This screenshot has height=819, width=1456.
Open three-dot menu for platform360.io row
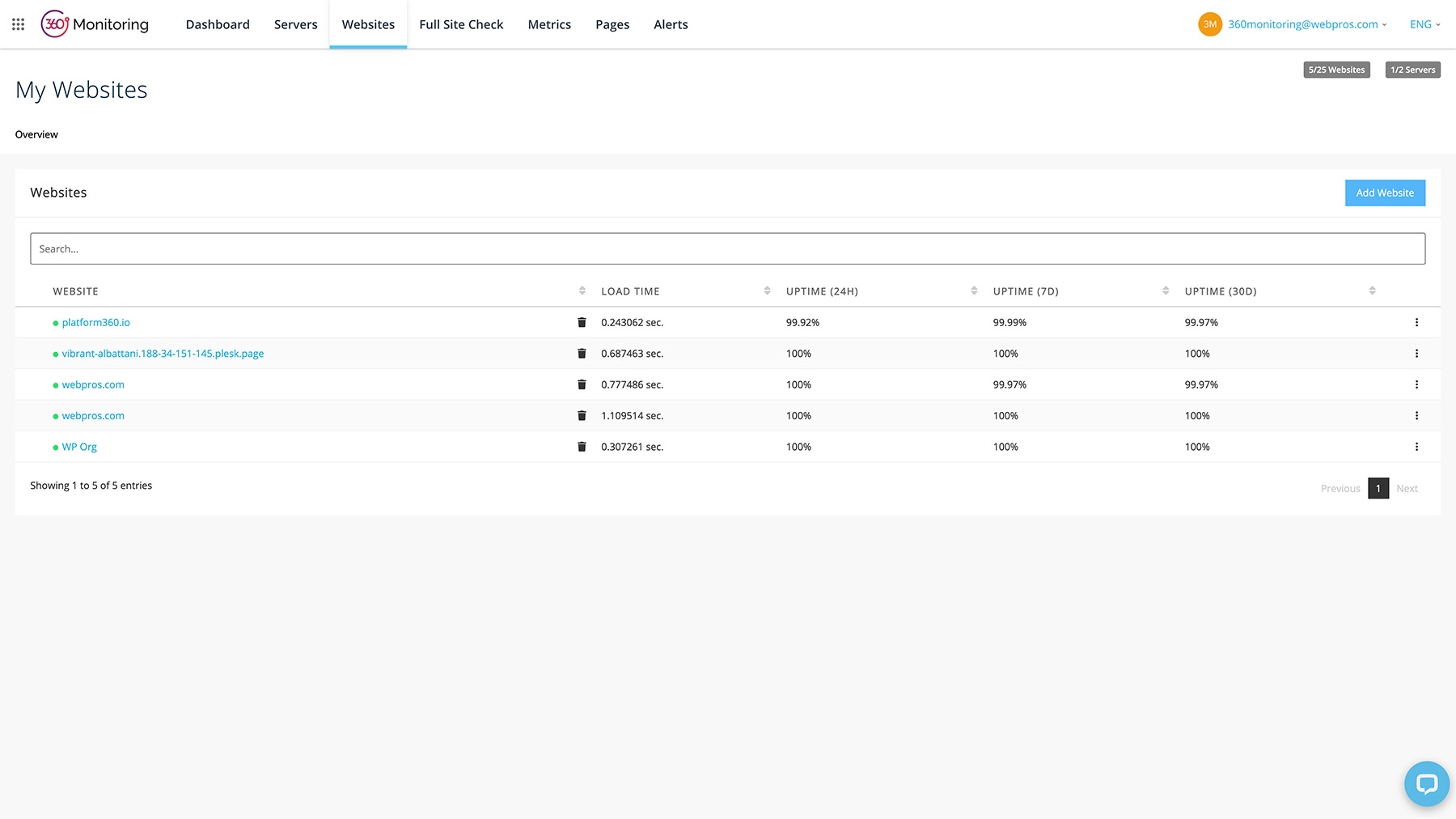click(1416, 322)
